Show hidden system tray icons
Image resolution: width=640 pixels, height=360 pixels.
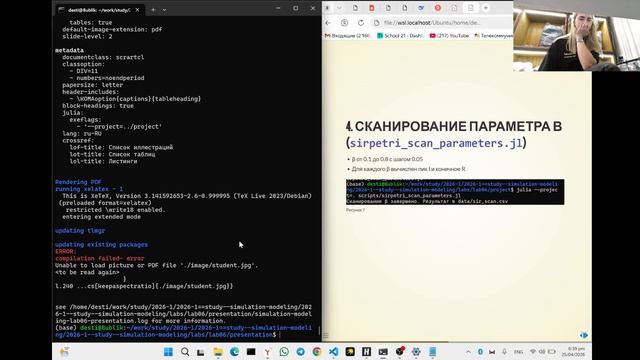click(x=468, y=352)
